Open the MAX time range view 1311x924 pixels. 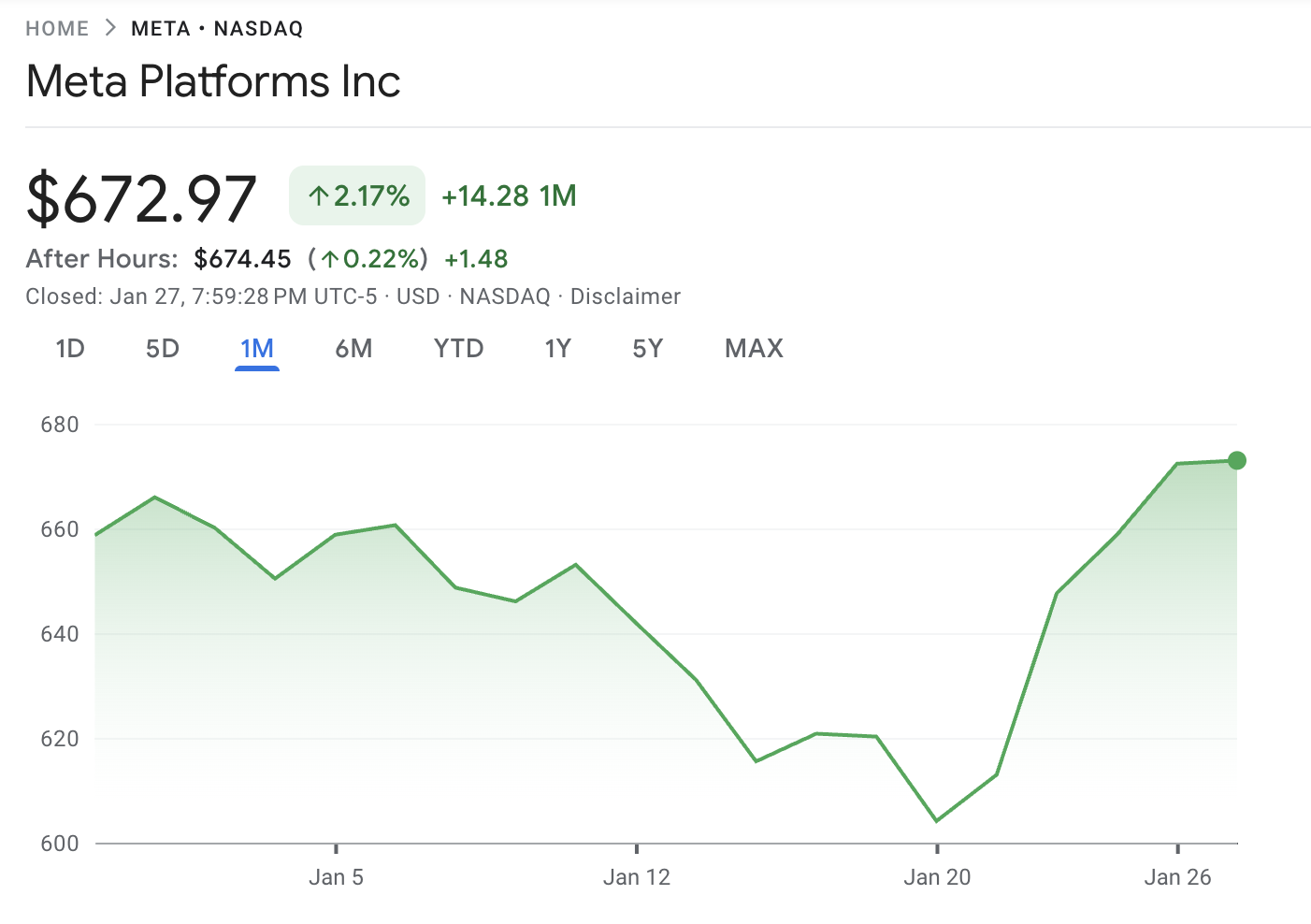click(x=753, y=348)
